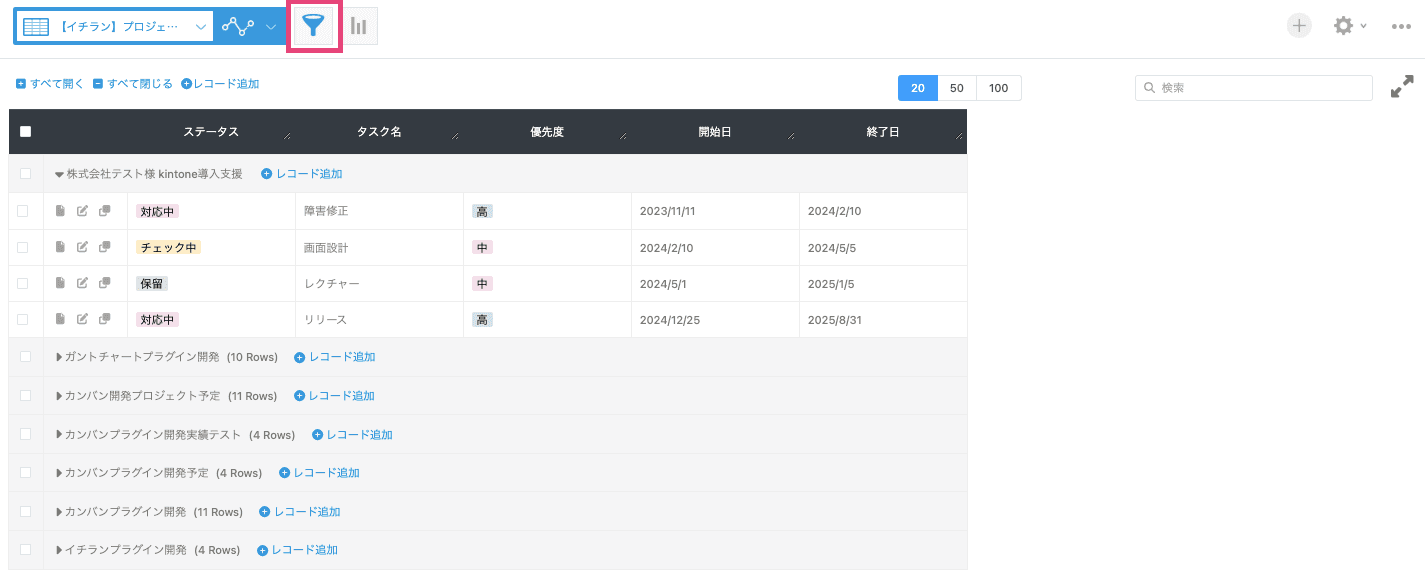1425x577 pixels.
Task: Select 100 rows per page
Action: (999, 88)
